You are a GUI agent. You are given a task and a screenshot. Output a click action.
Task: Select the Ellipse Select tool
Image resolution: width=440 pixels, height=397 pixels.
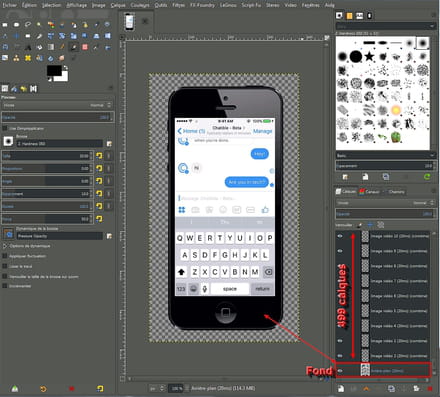coord(16,25)
